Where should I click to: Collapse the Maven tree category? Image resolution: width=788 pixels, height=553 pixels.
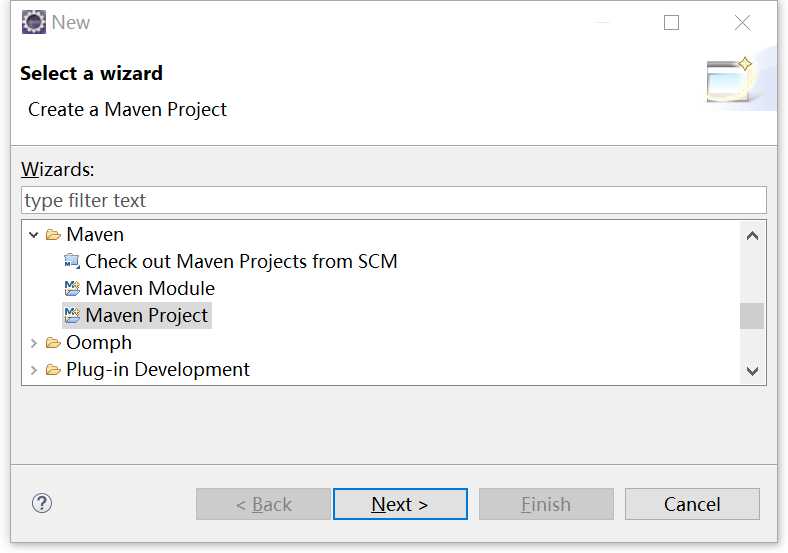click(x=34, y=235)
